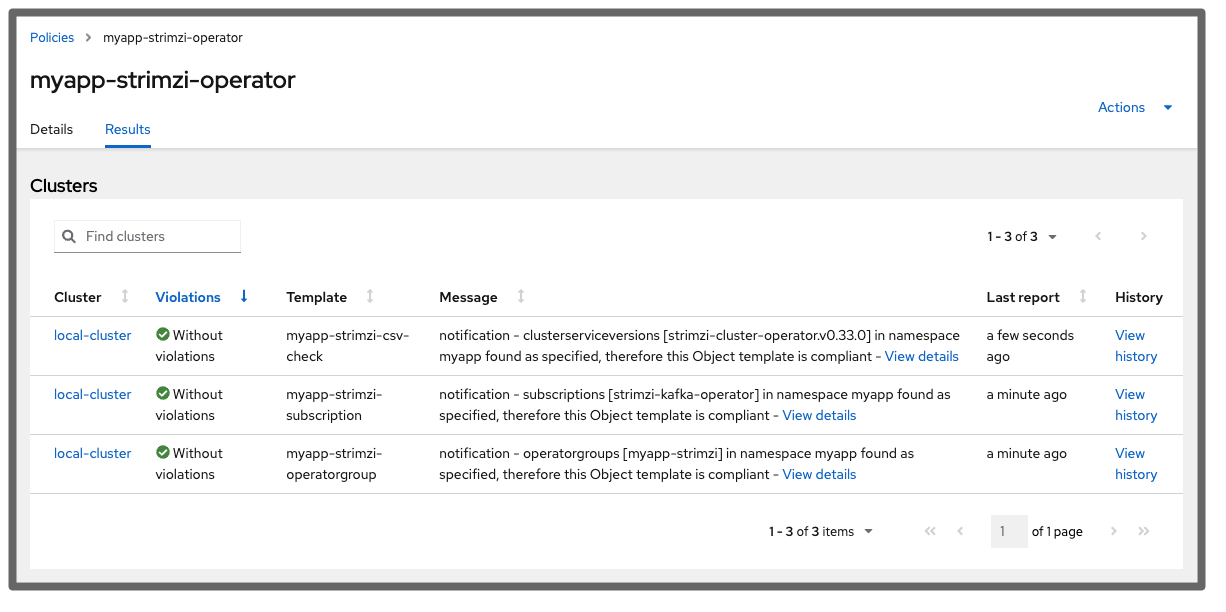Go to previous page in bottom pagination

[x=960, y=532]
